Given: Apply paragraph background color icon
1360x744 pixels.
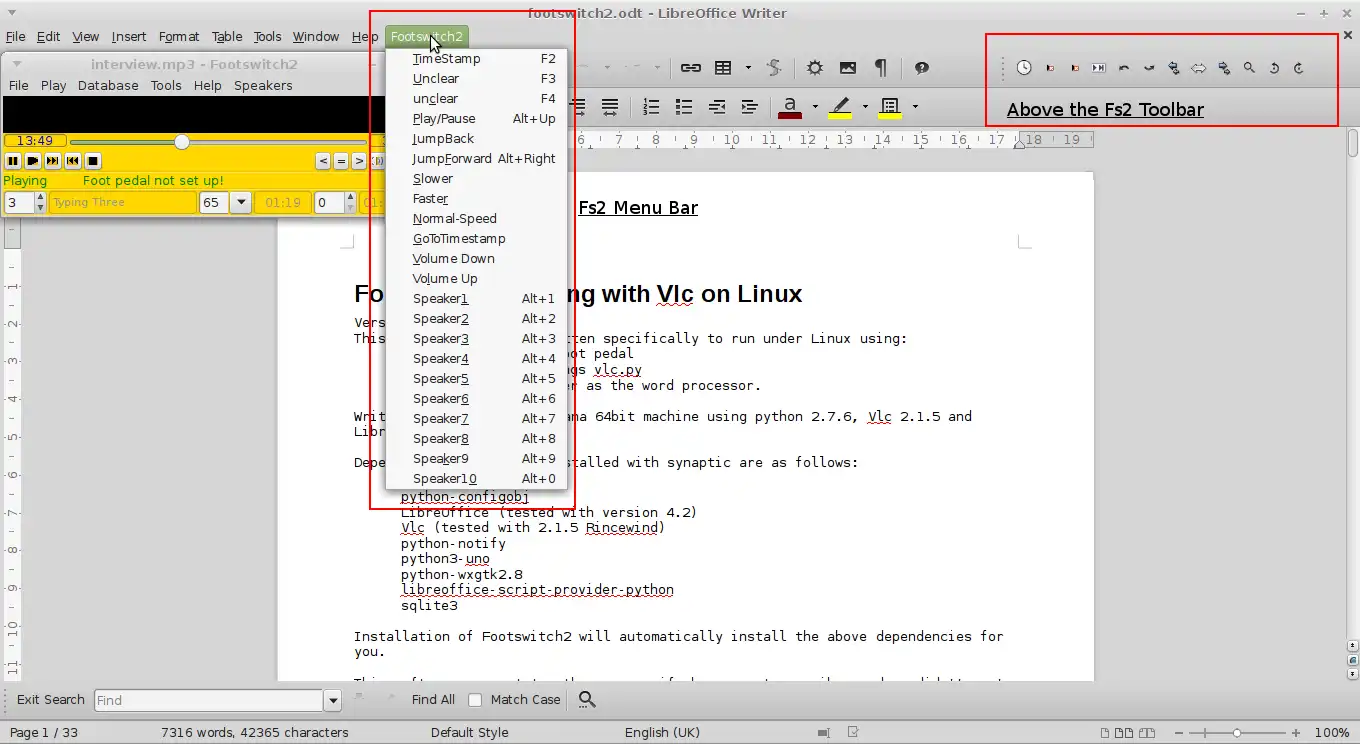Looking at the screenshot, I should (890, 106).
